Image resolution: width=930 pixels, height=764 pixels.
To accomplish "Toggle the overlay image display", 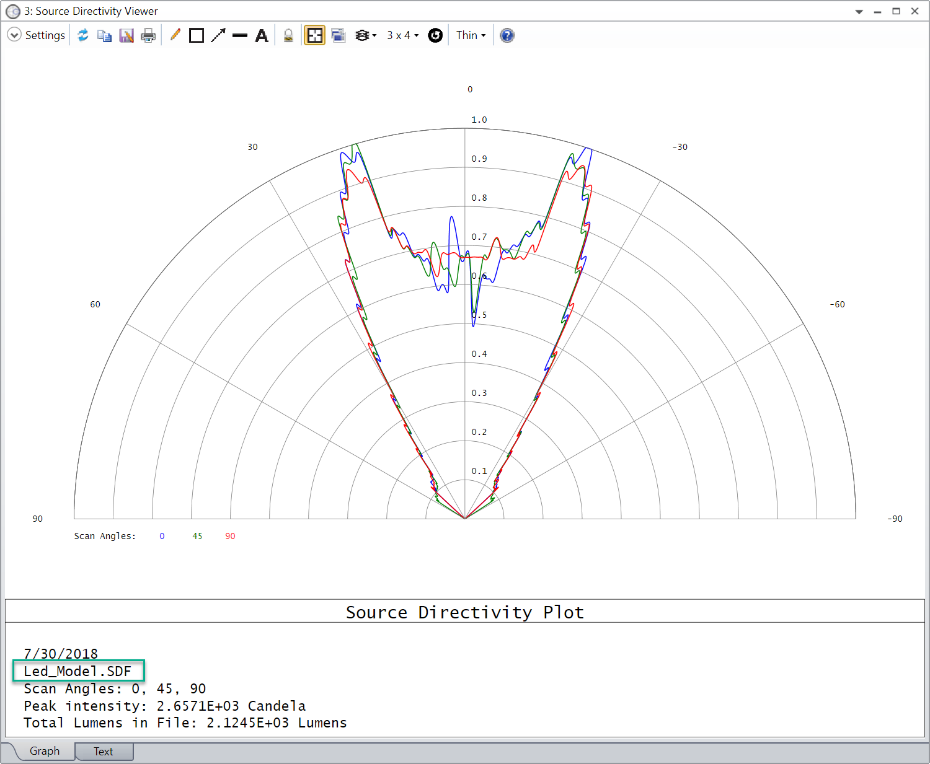I will (337, 35).
